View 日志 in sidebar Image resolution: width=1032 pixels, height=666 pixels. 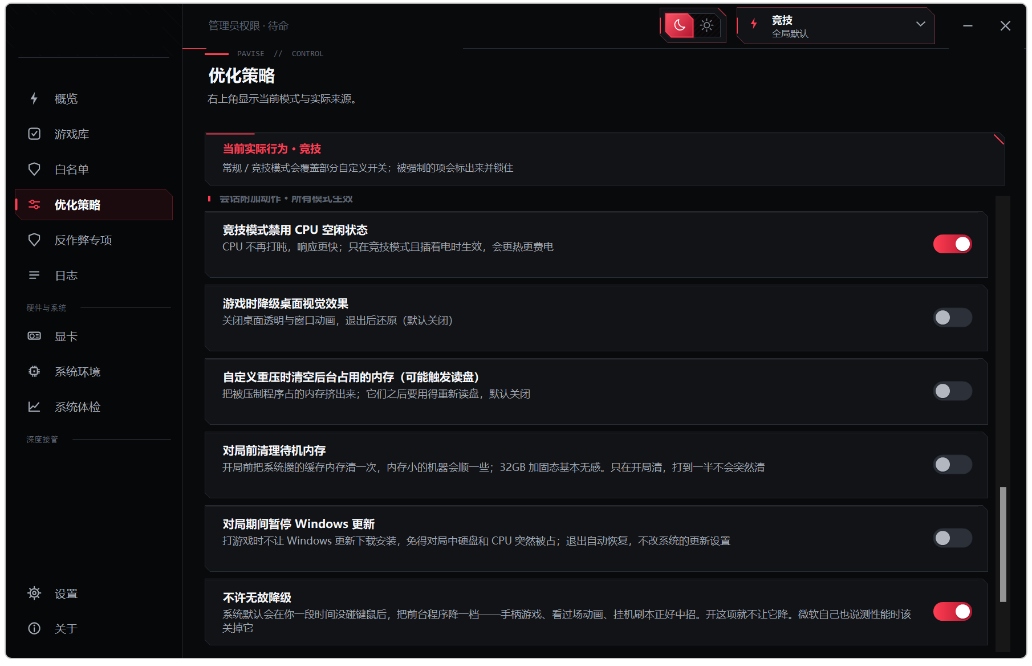pyautogui.click(x=93, y=275)
